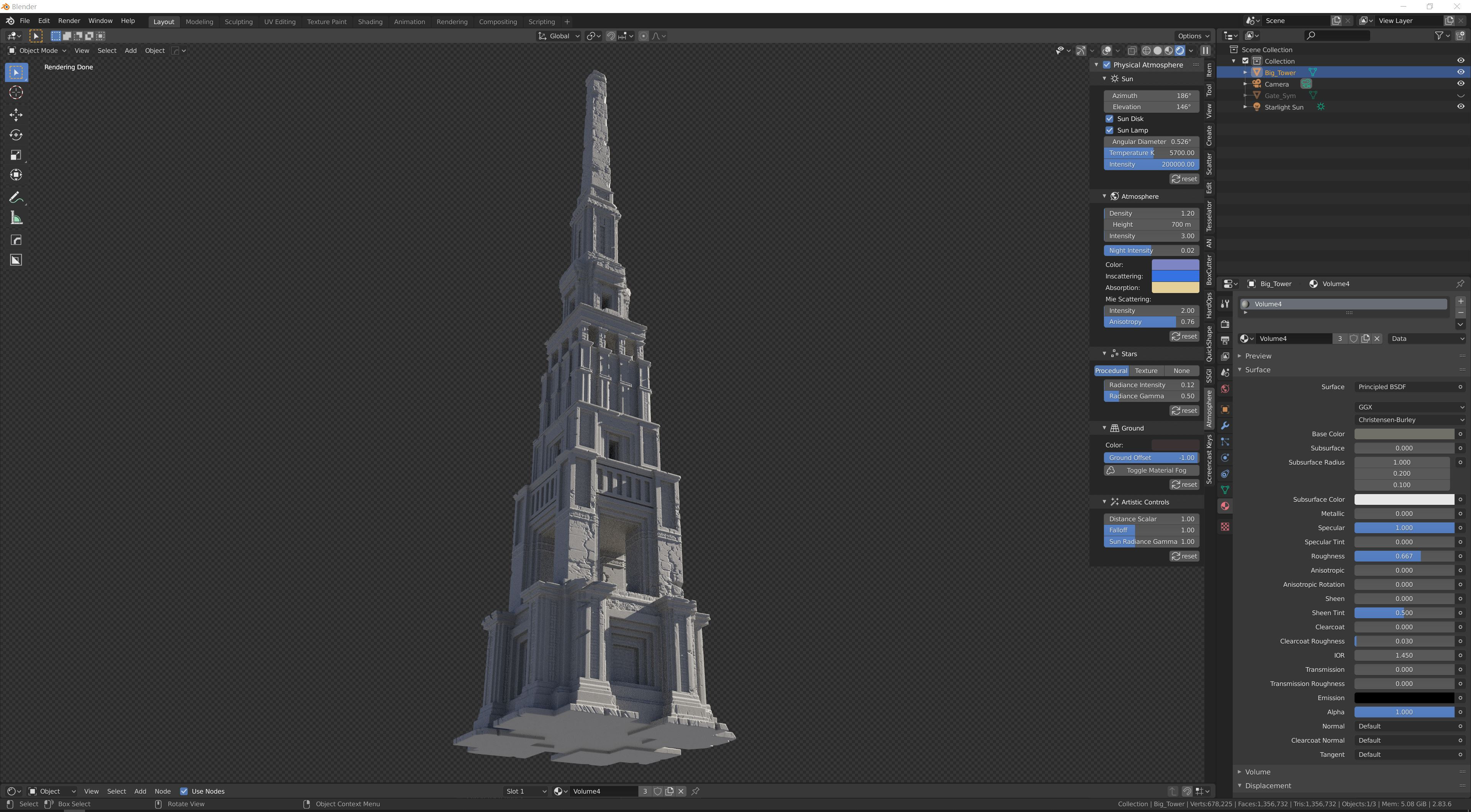Viewport: 1471px width, 812px height.
Task: Click the Toggle Material Fog button
Action: [x=1151, y=470]
